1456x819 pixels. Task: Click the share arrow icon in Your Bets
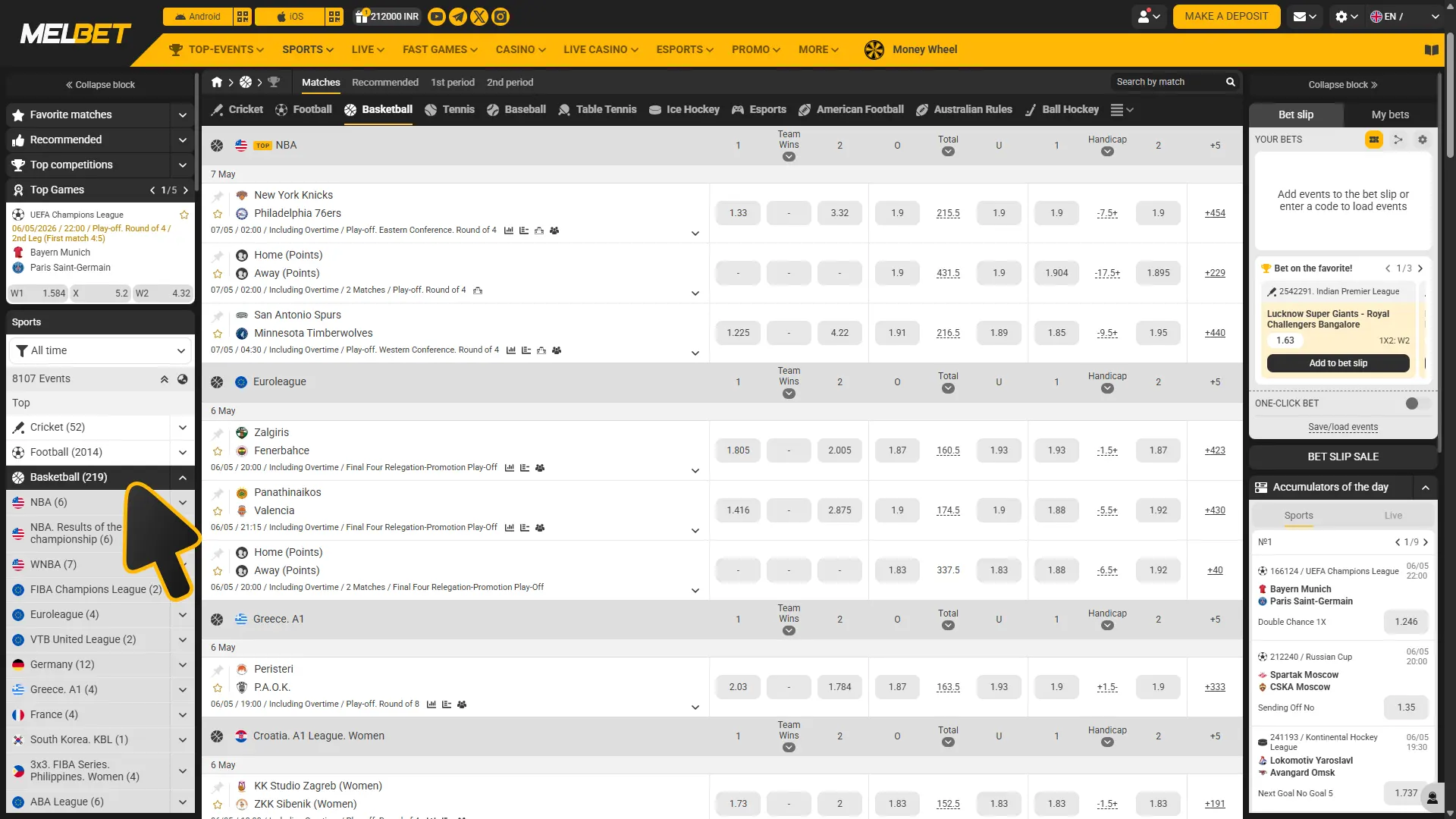tap(1398, 140)
